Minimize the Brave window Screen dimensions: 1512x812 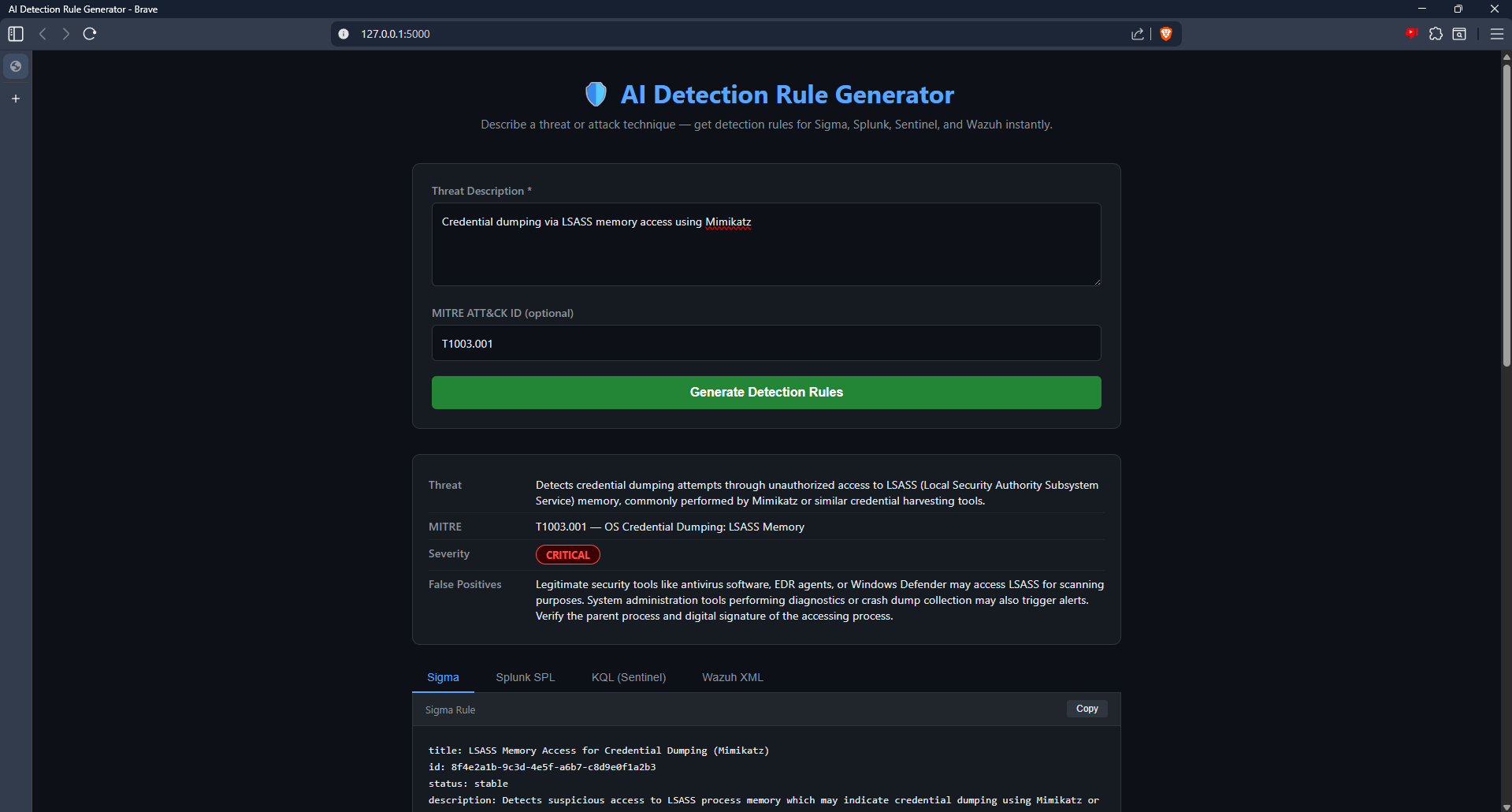[x=1422, y=9]
